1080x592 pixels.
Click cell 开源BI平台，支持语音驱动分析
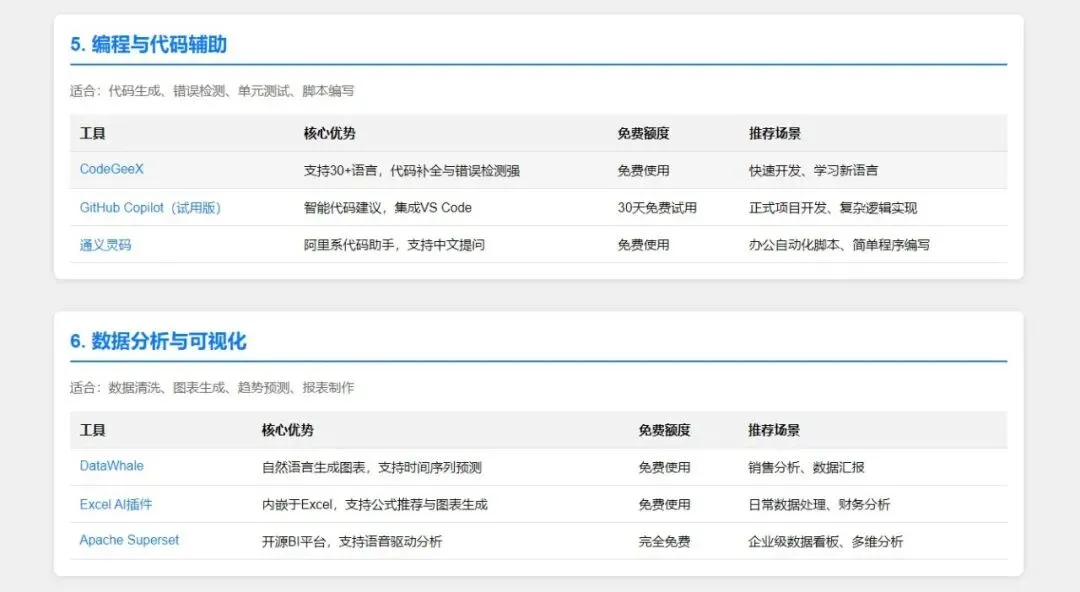[x=351, y=542]
